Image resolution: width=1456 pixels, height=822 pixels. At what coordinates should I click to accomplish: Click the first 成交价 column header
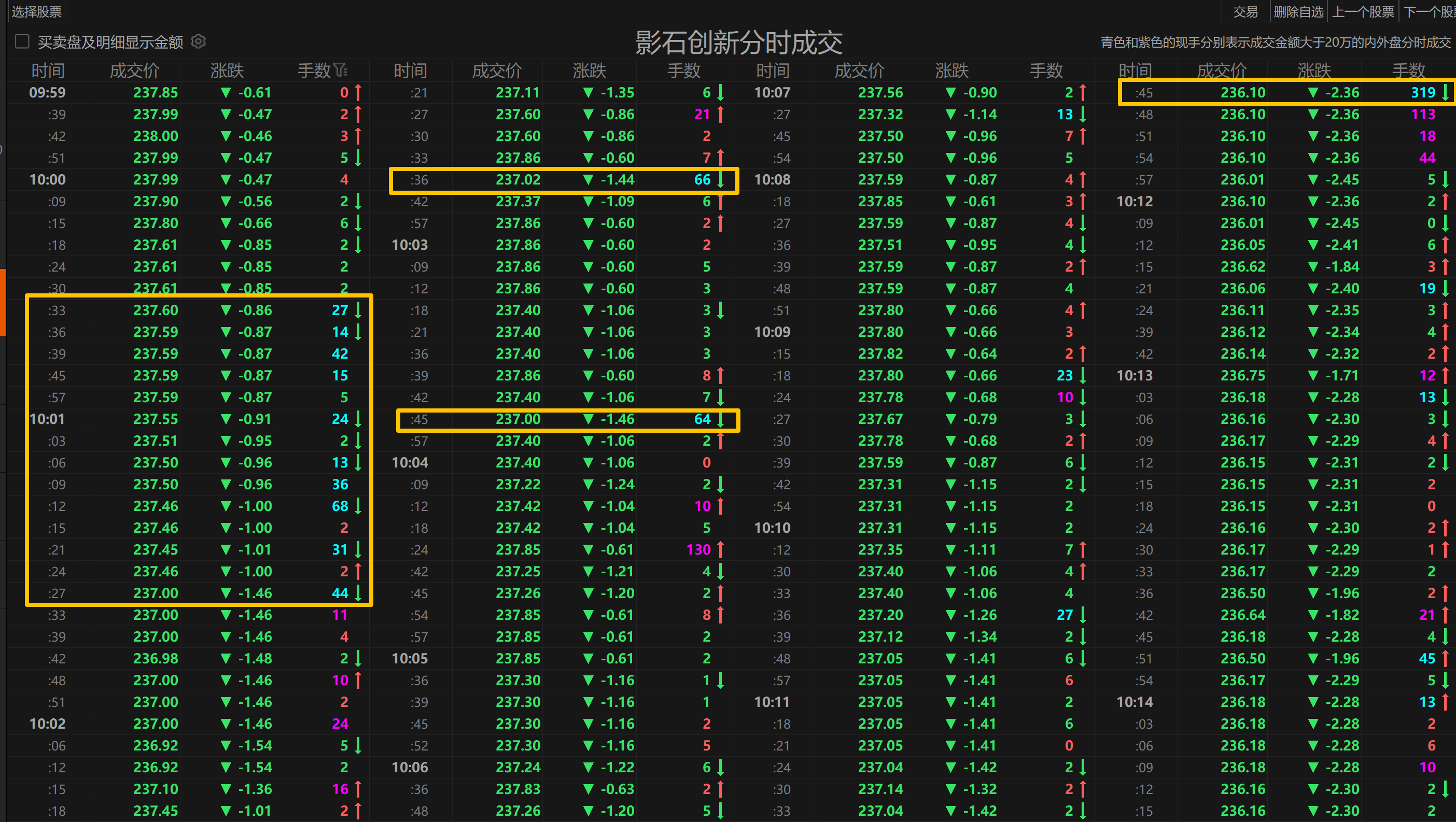134,70
